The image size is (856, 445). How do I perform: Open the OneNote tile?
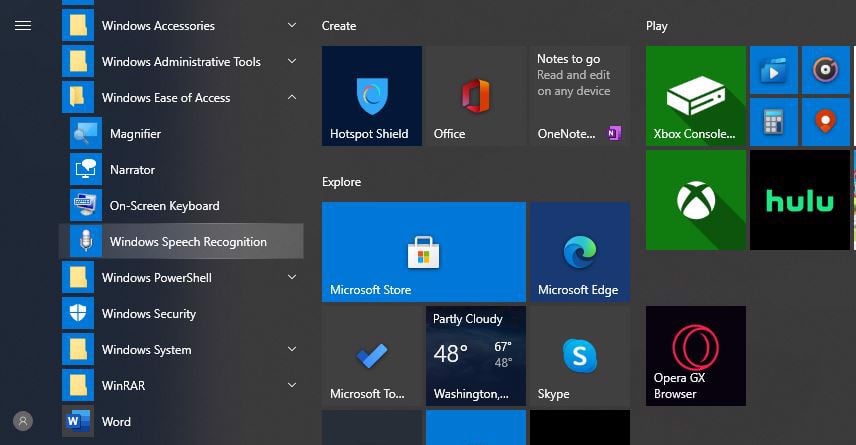coord(580,96)
